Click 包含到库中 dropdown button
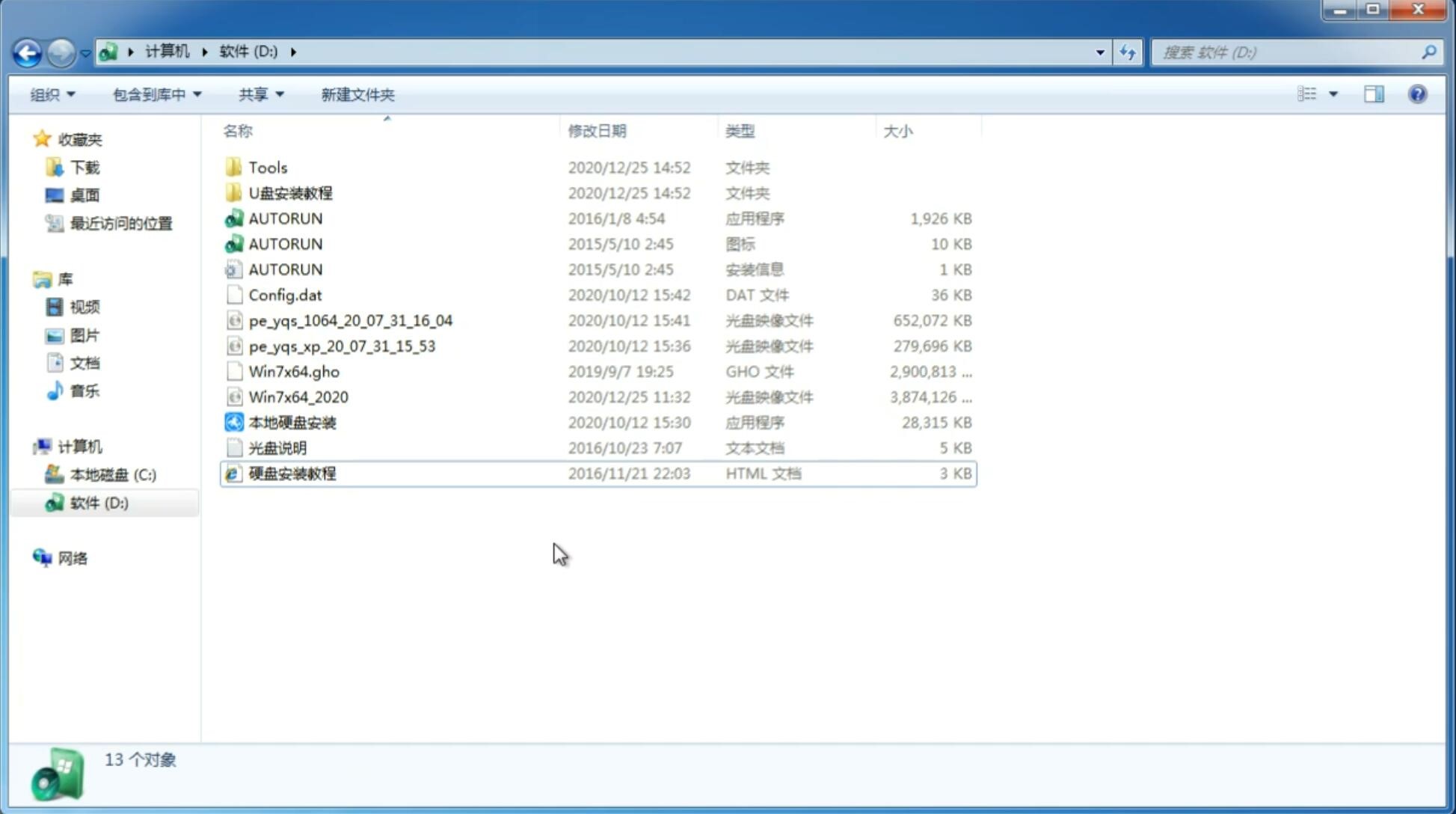The width and height of the screenshot is (1456, 814). [x=156, y=94]
